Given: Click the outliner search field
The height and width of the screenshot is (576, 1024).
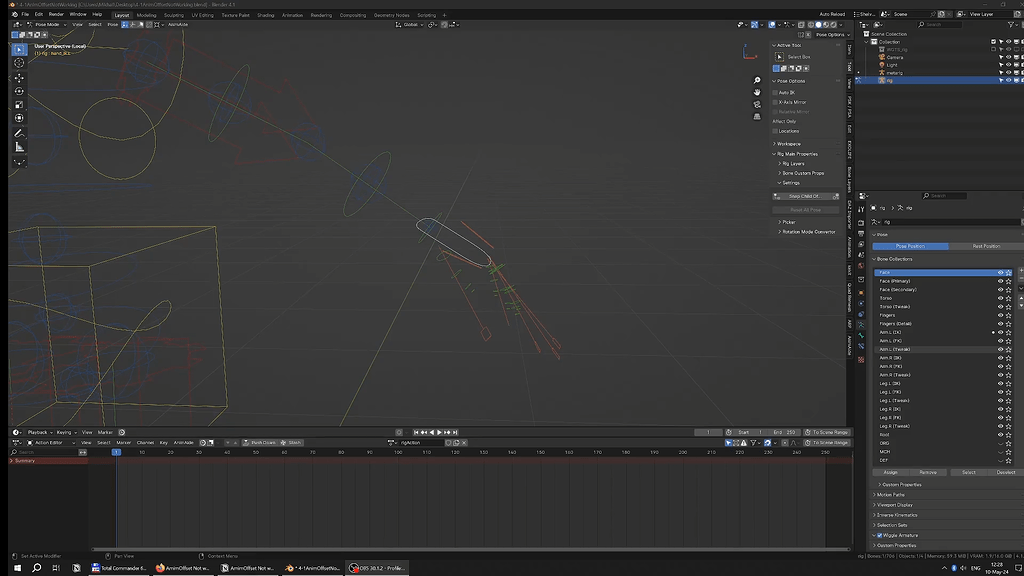Looking at the screenshot, I should 940,25.
